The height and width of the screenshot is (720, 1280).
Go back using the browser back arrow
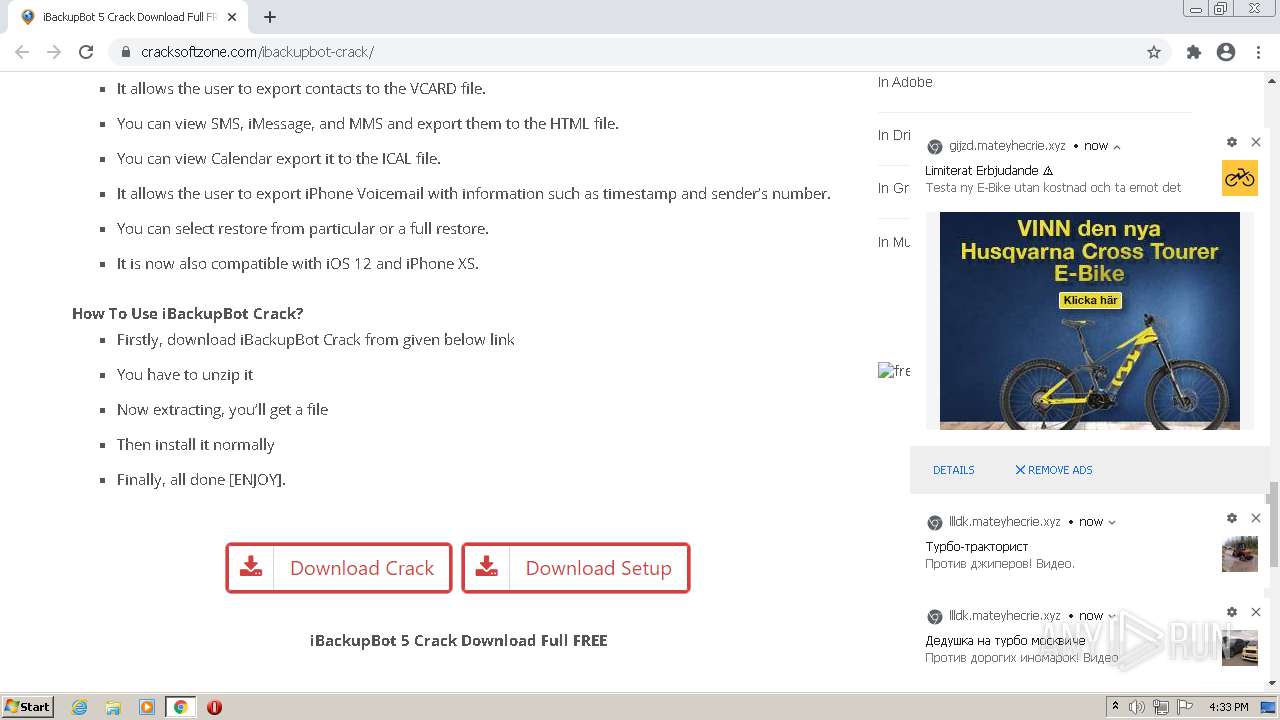22,52
